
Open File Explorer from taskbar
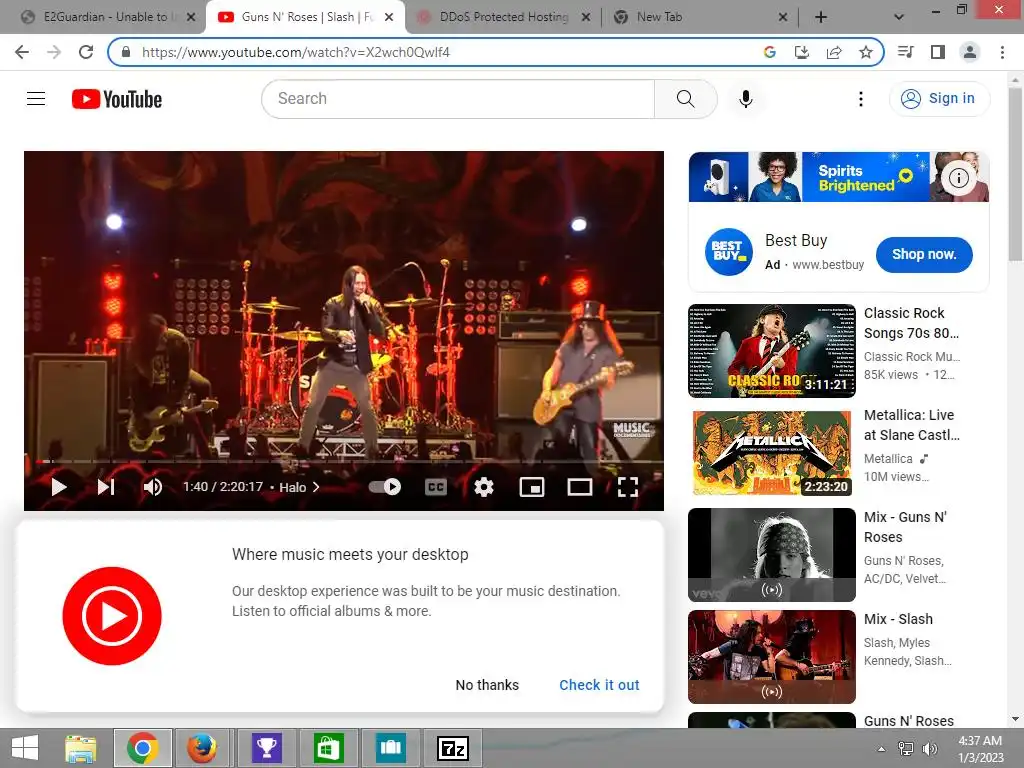pyautogui.click(x=81, y=748)
